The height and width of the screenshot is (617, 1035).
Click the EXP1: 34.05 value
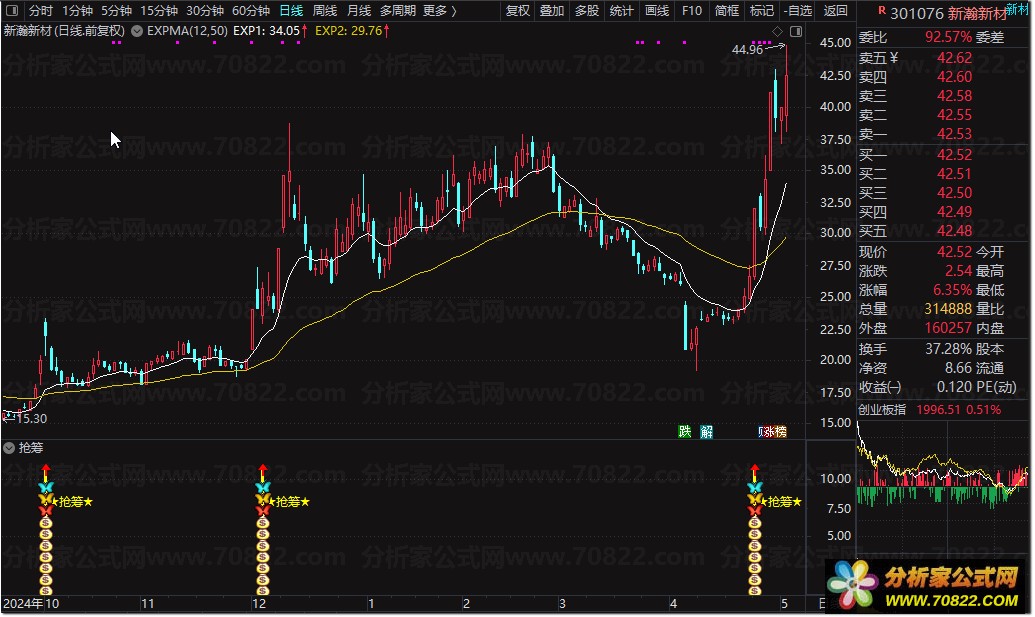click(266, 31)
